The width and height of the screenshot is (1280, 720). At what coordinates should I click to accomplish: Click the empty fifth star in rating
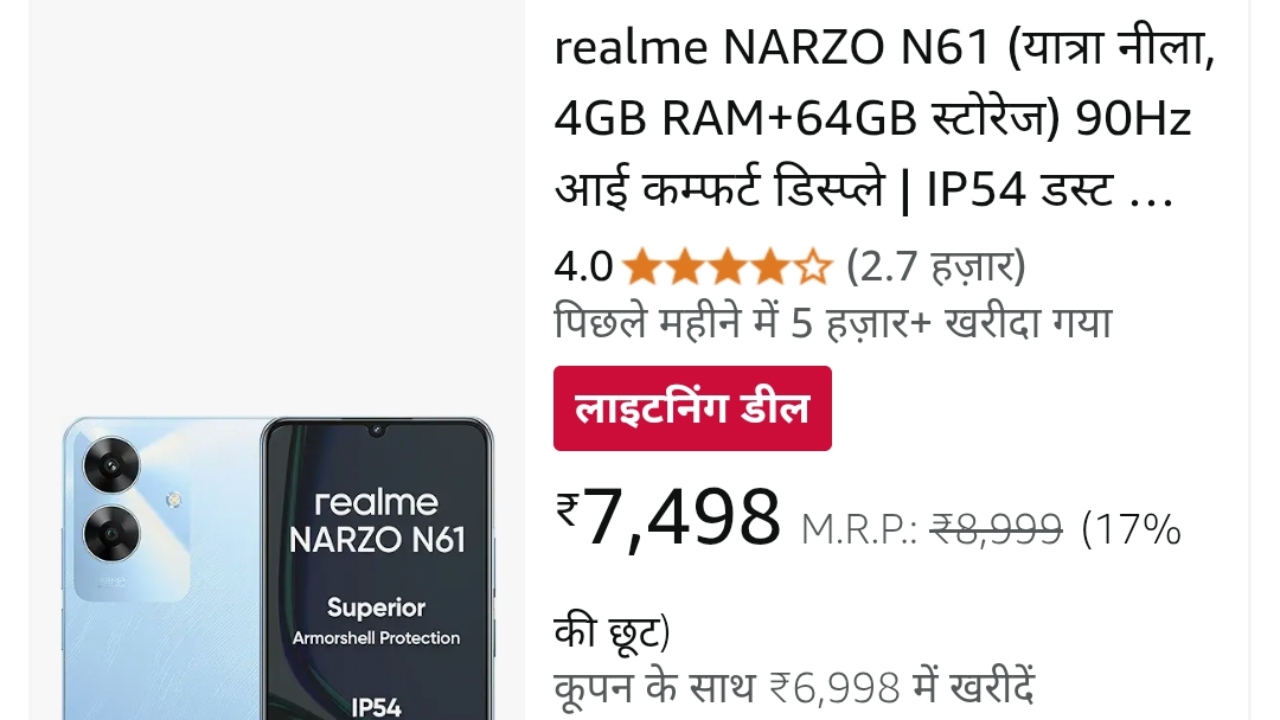[x=814, y=268]
